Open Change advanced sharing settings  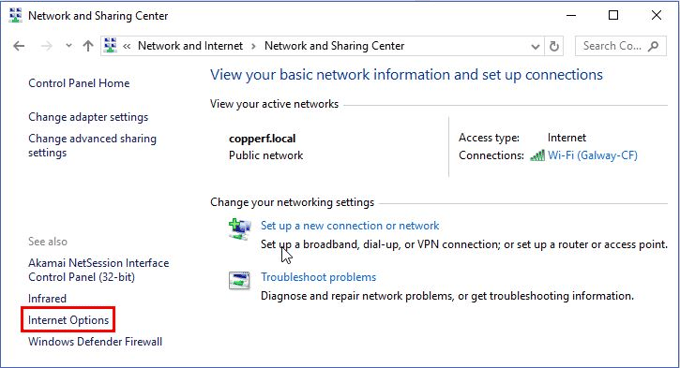tap(92, 145)
